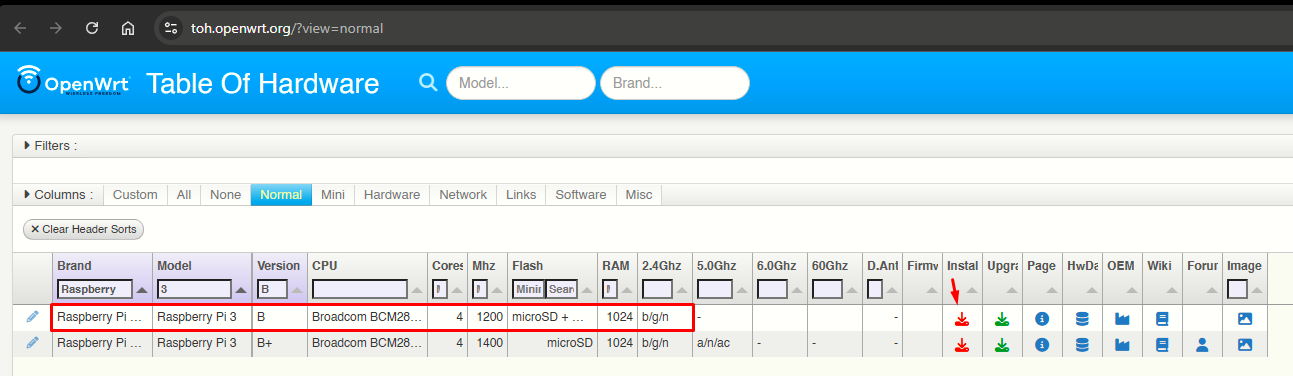Click the green upgrade download icon for Pi 3 B+

pos(1002,345)
